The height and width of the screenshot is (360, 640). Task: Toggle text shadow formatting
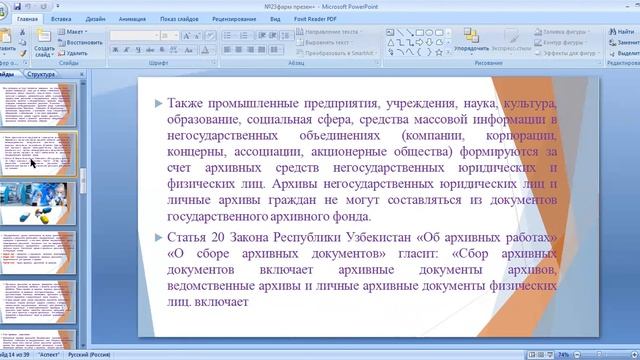coord(162,50)
